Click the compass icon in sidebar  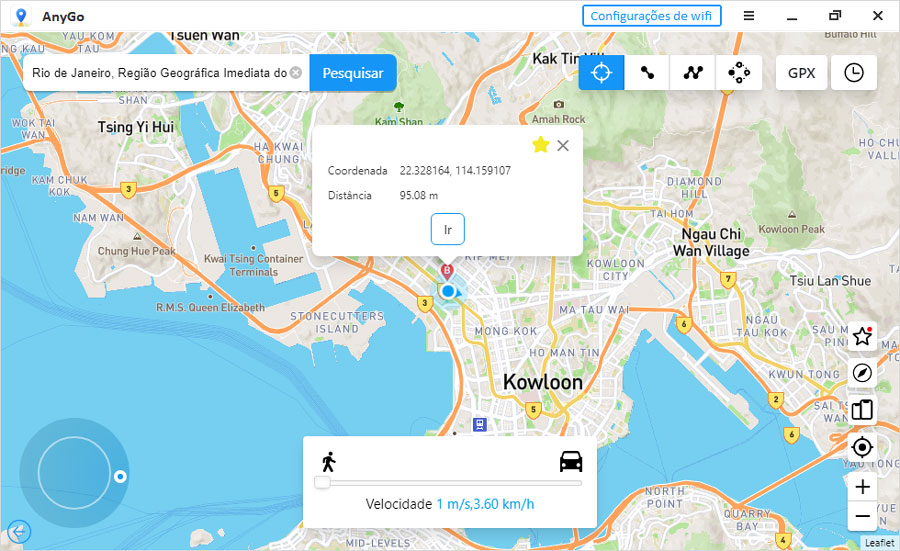click(862, 373)
